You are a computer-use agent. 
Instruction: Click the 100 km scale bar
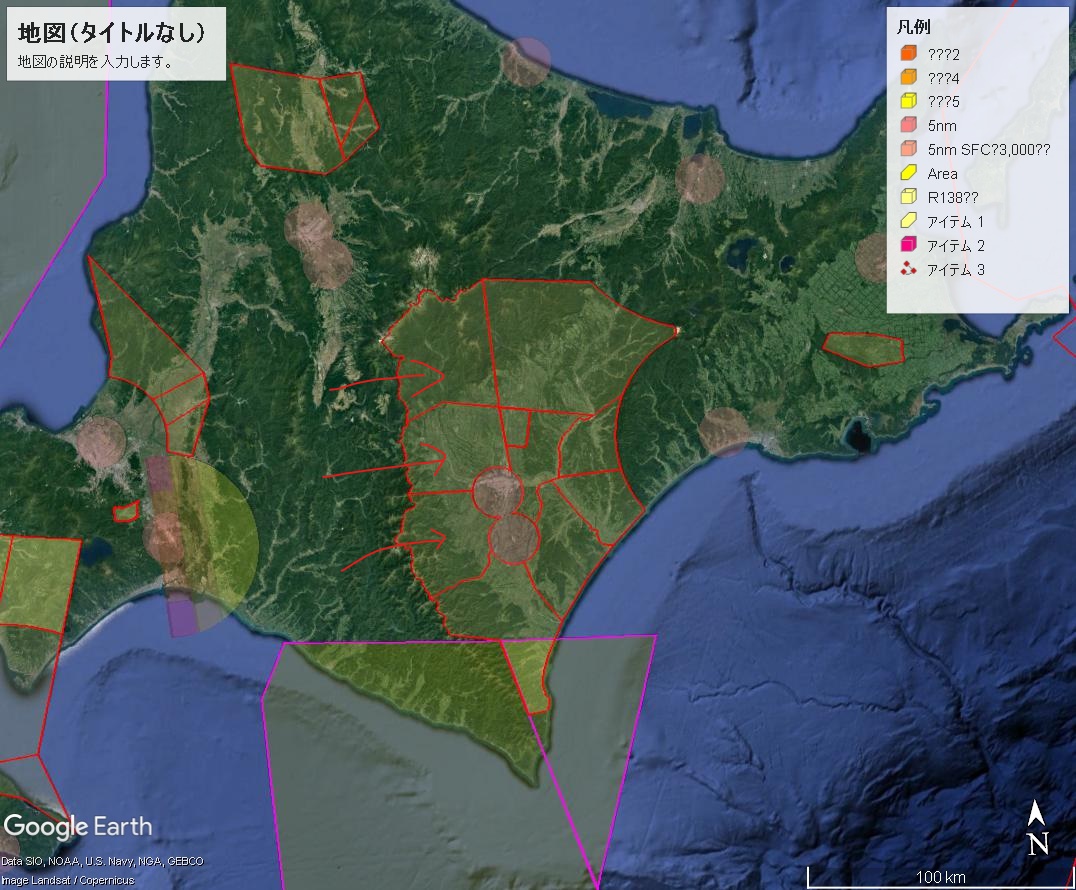click(x=940, y=876)
